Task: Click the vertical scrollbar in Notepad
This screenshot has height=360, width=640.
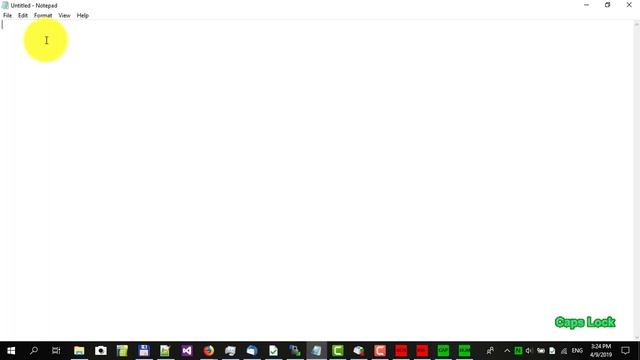Action: [x=636, y=180]
